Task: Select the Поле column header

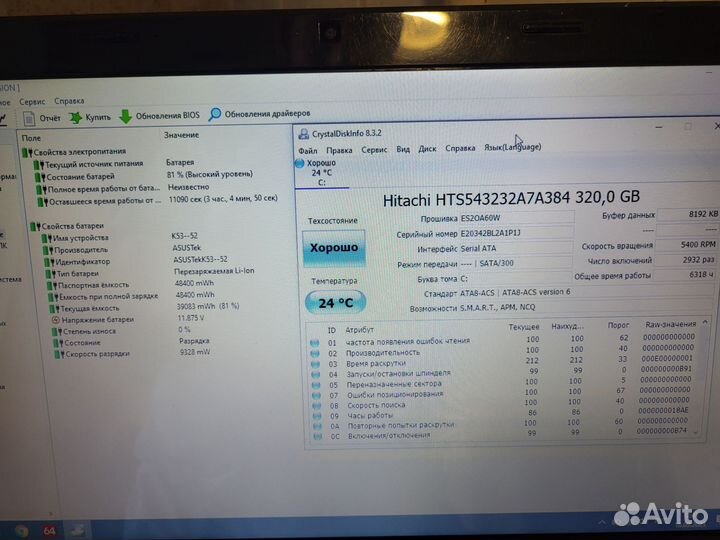Action: 31,138
